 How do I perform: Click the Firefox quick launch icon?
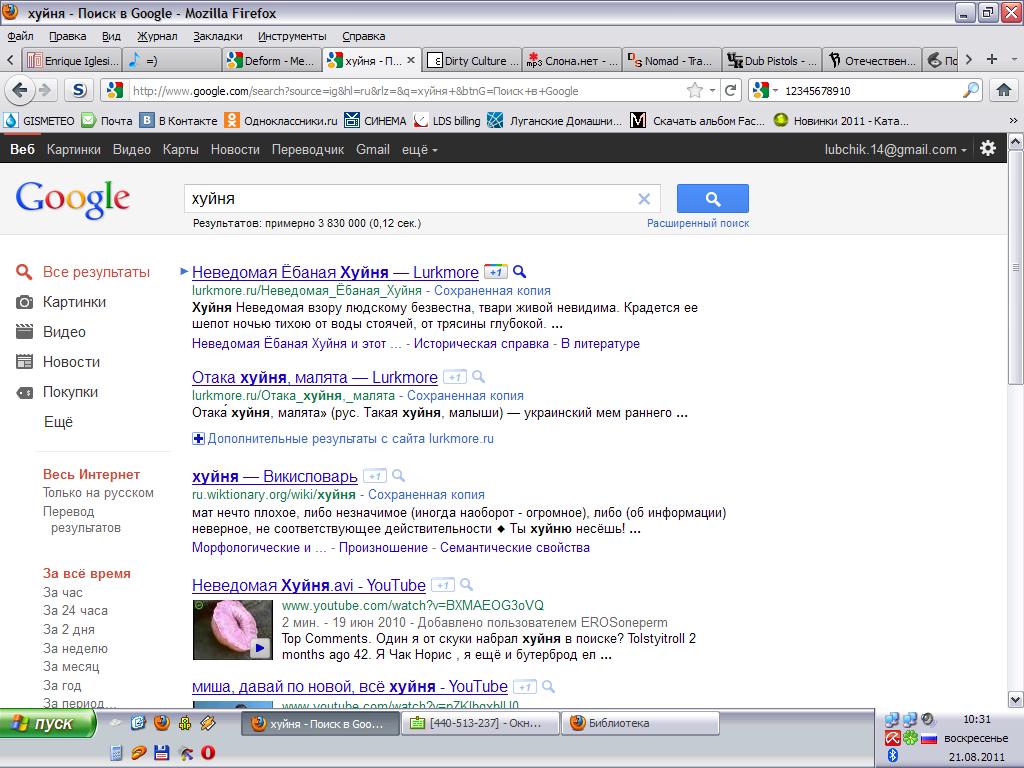tap(161, 723)
